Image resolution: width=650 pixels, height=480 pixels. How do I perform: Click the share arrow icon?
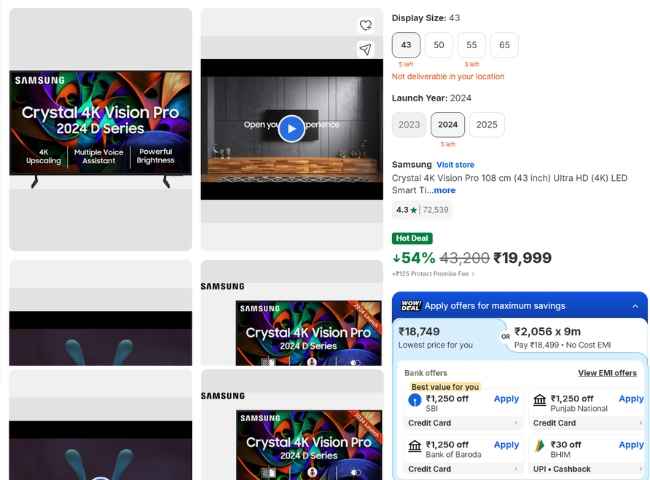click(366, 49)
